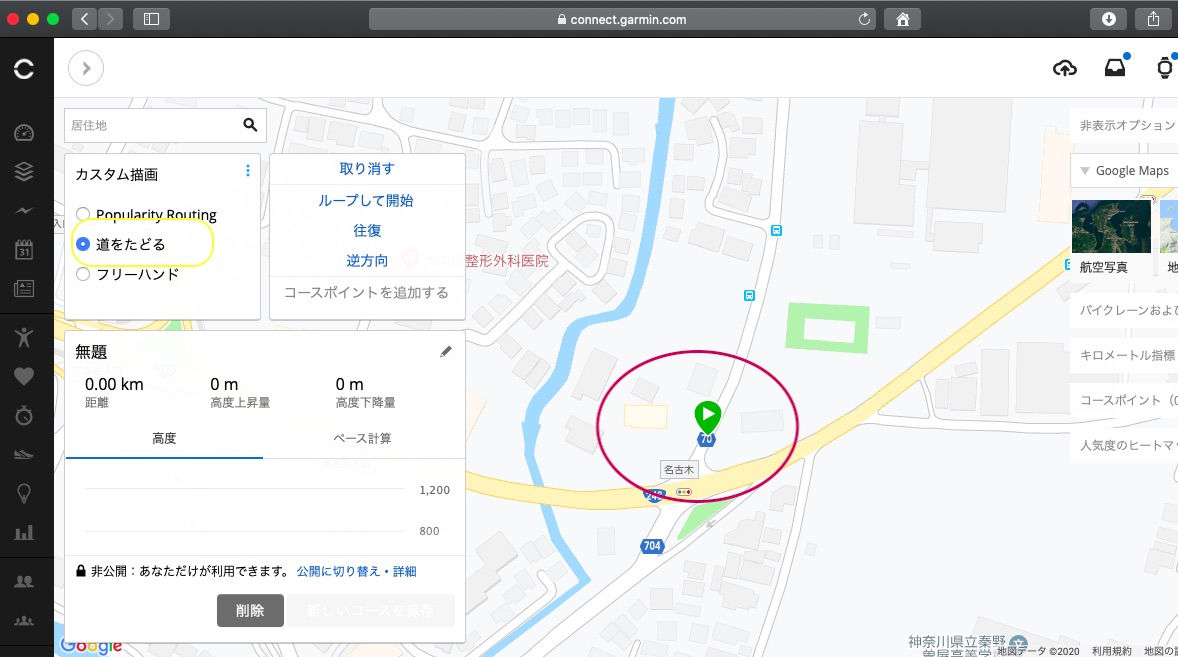The width and height of the screenshot is (1178, 657).
Task: Expand the sidebar with arrow button
Action: pyautogui.click(x=86, y=68)
